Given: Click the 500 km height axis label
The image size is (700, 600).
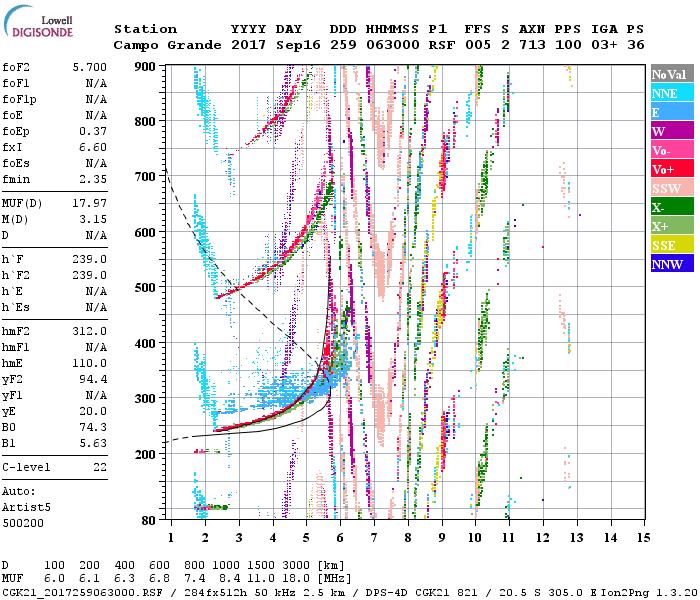Looking at the screenshot, I should (x=145, y=288).
